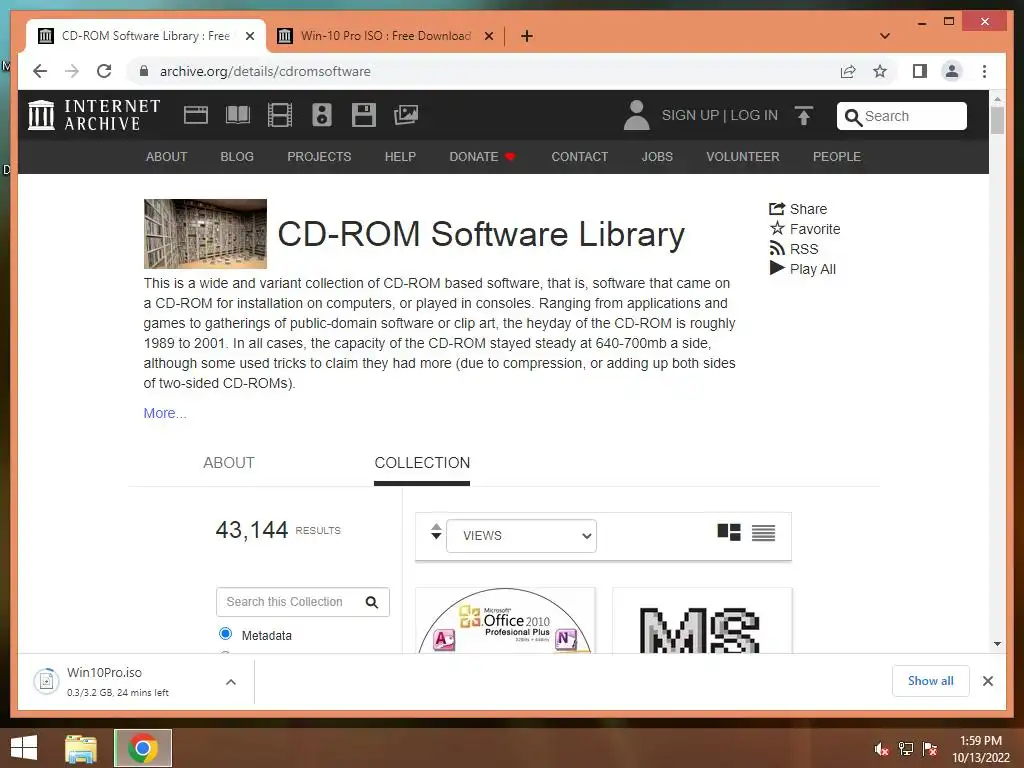The width and height of the screenshot is (1024, 768).
Task: Open the HELP nav item
Action: coord(400,157)
